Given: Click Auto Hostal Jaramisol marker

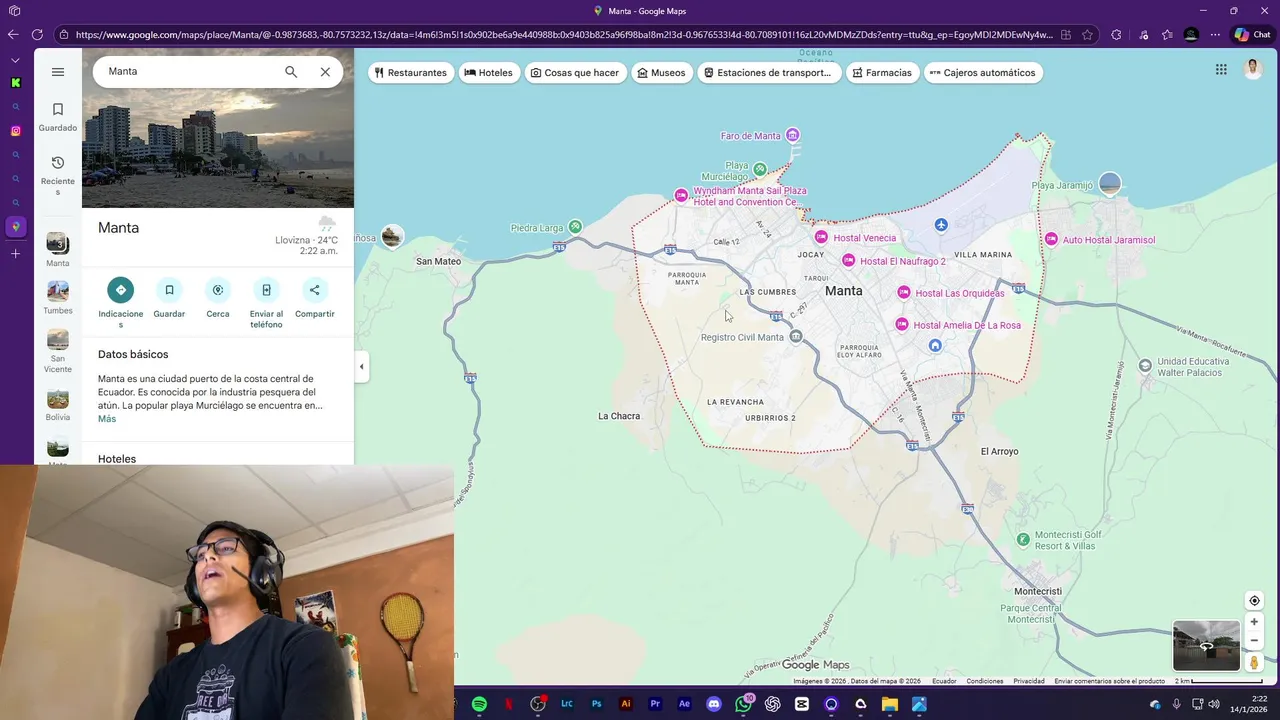Looking at the screenshot, I should (1051, 239).
